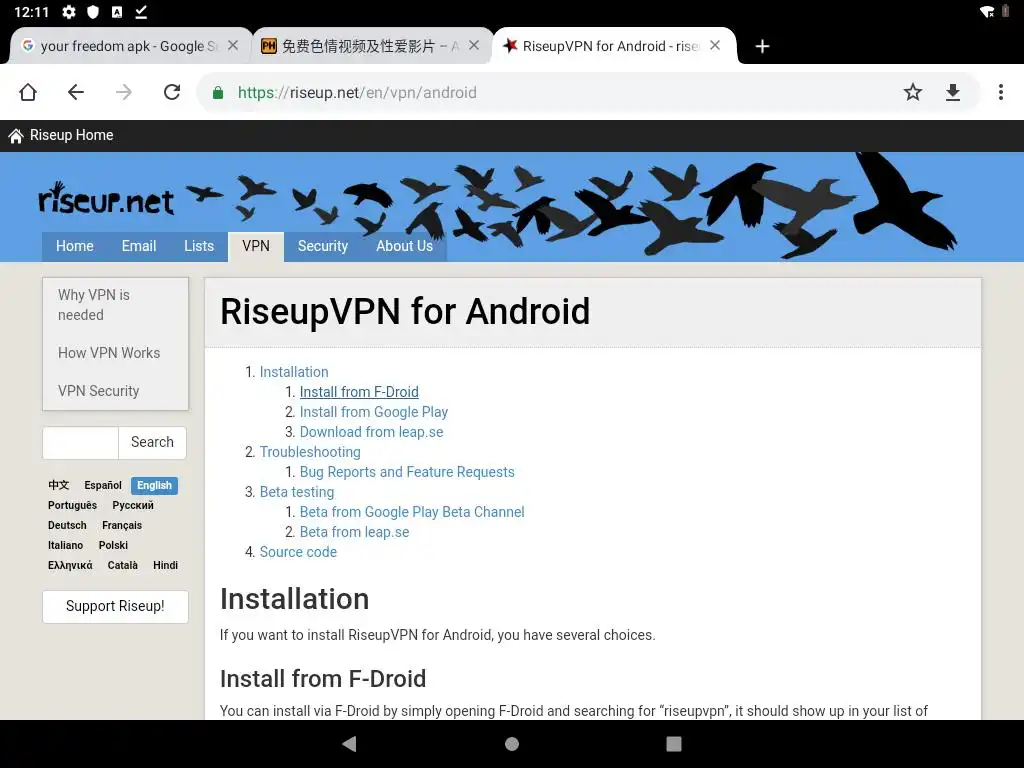Open the Lists nav tab
The image size is (1024, 768).
(x=199, y=246)
